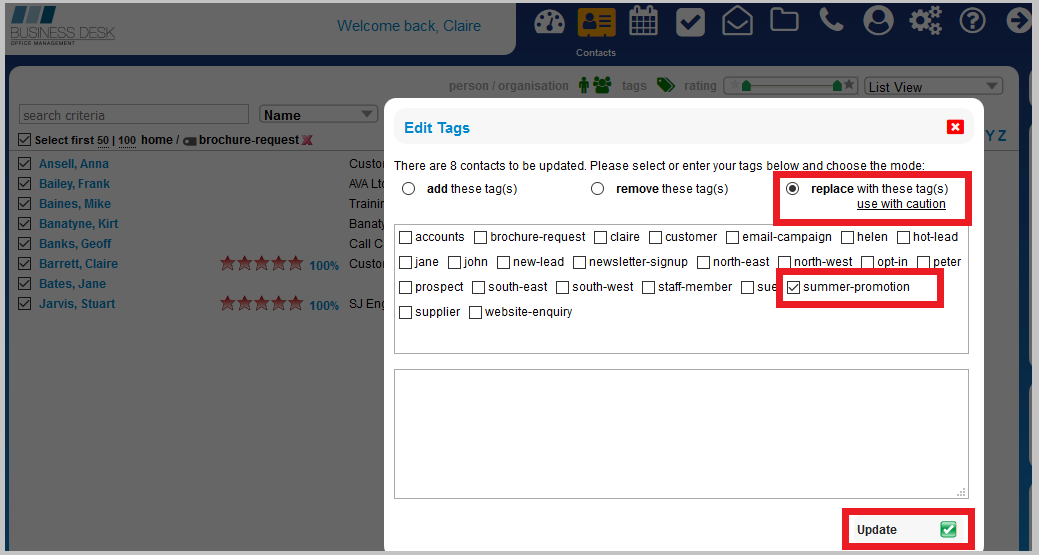
Task: Tick the customer tag checkbox
Action: [x=656, y=237]
